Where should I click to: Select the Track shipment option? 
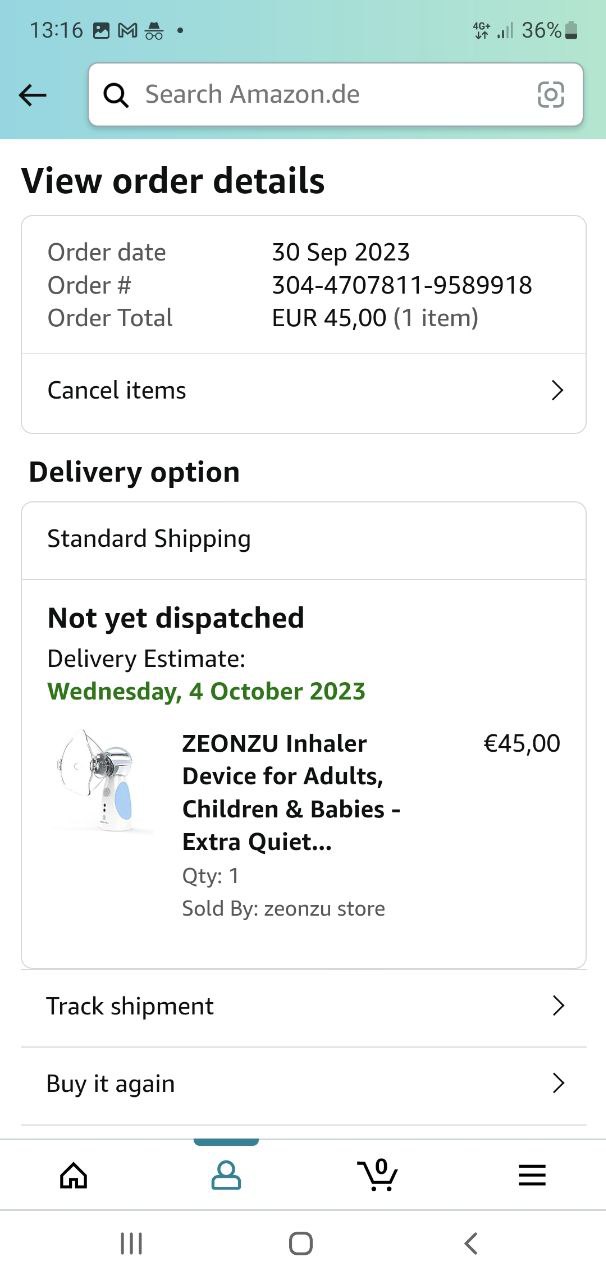(x=130, y=1006)
